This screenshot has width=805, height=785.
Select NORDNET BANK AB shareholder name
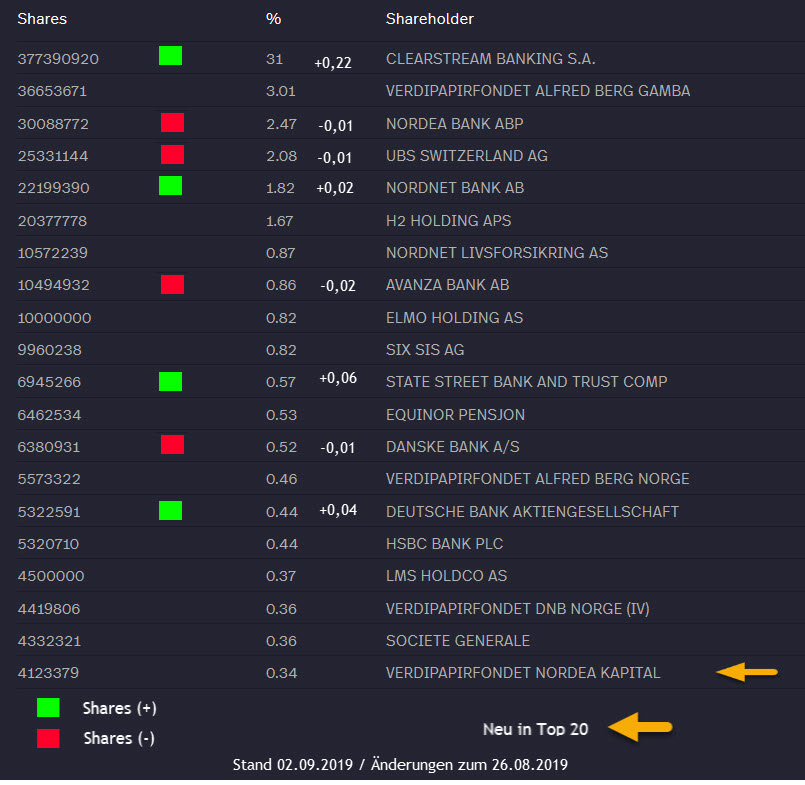(455, 188)
